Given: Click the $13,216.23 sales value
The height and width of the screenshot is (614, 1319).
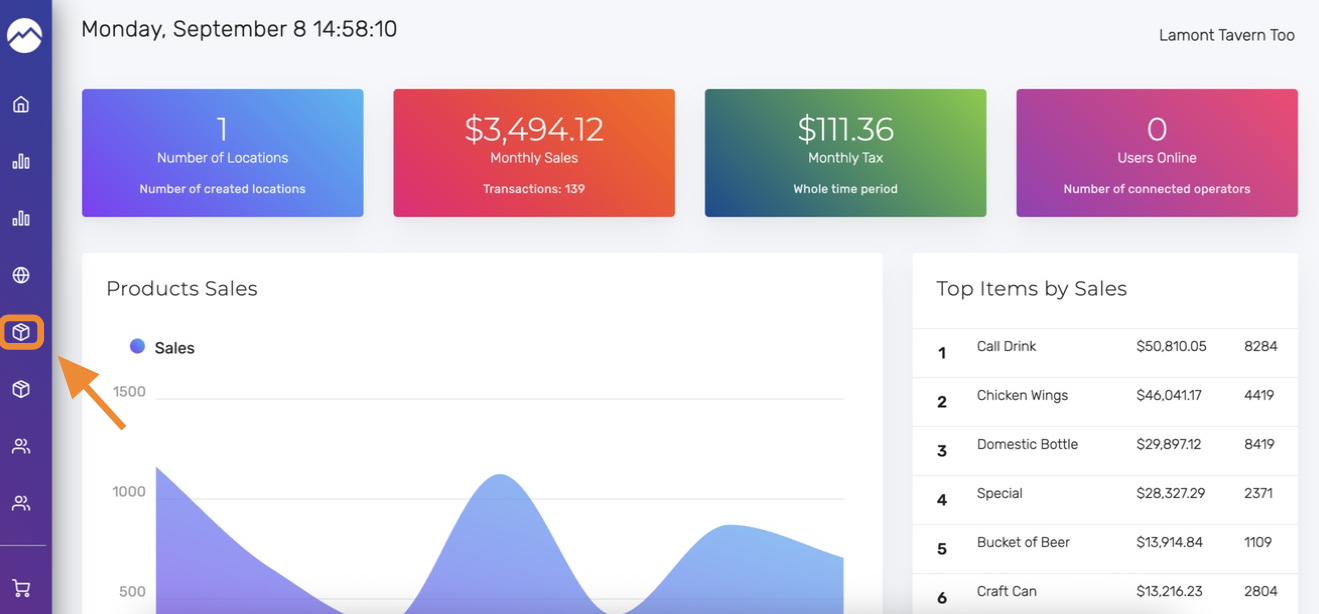Looking at the screenshot, I should click(1169, 591).
